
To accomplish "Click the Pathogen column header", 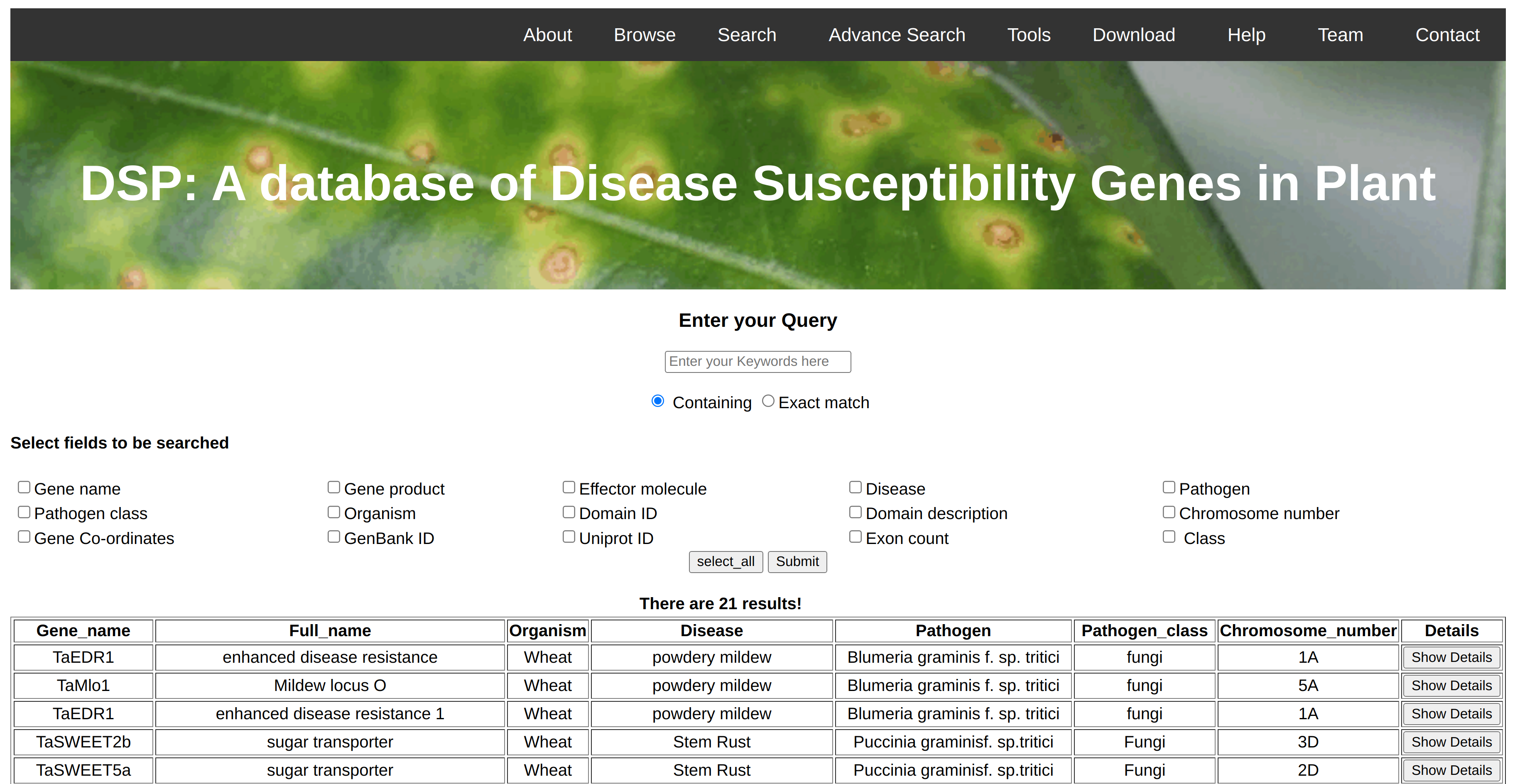I will coord(953,630).
